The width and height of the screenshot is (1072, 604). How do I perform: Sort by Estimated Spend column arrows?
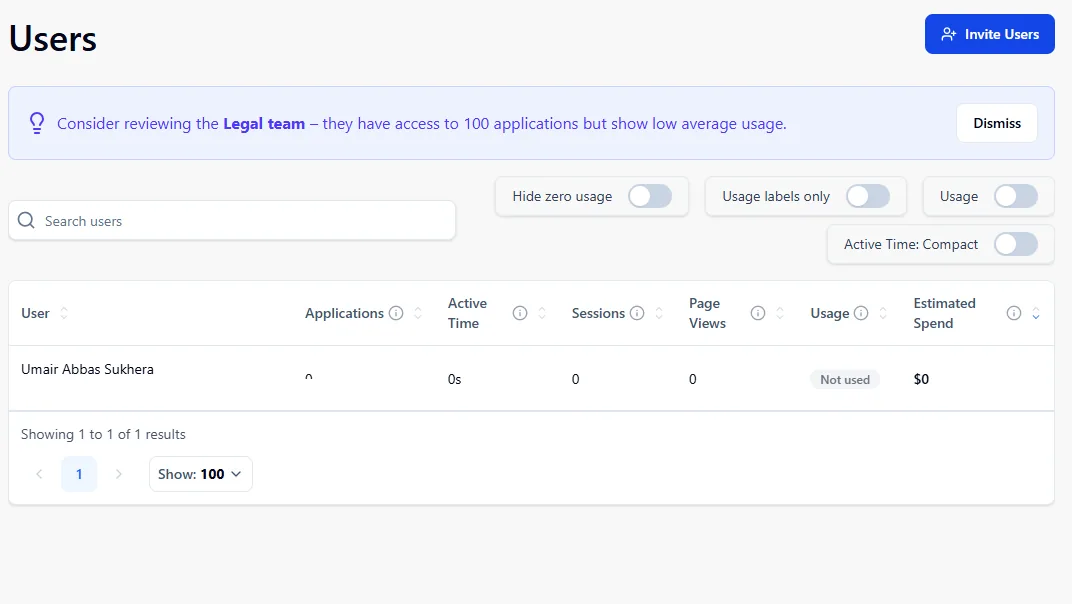coord(1036,313)
